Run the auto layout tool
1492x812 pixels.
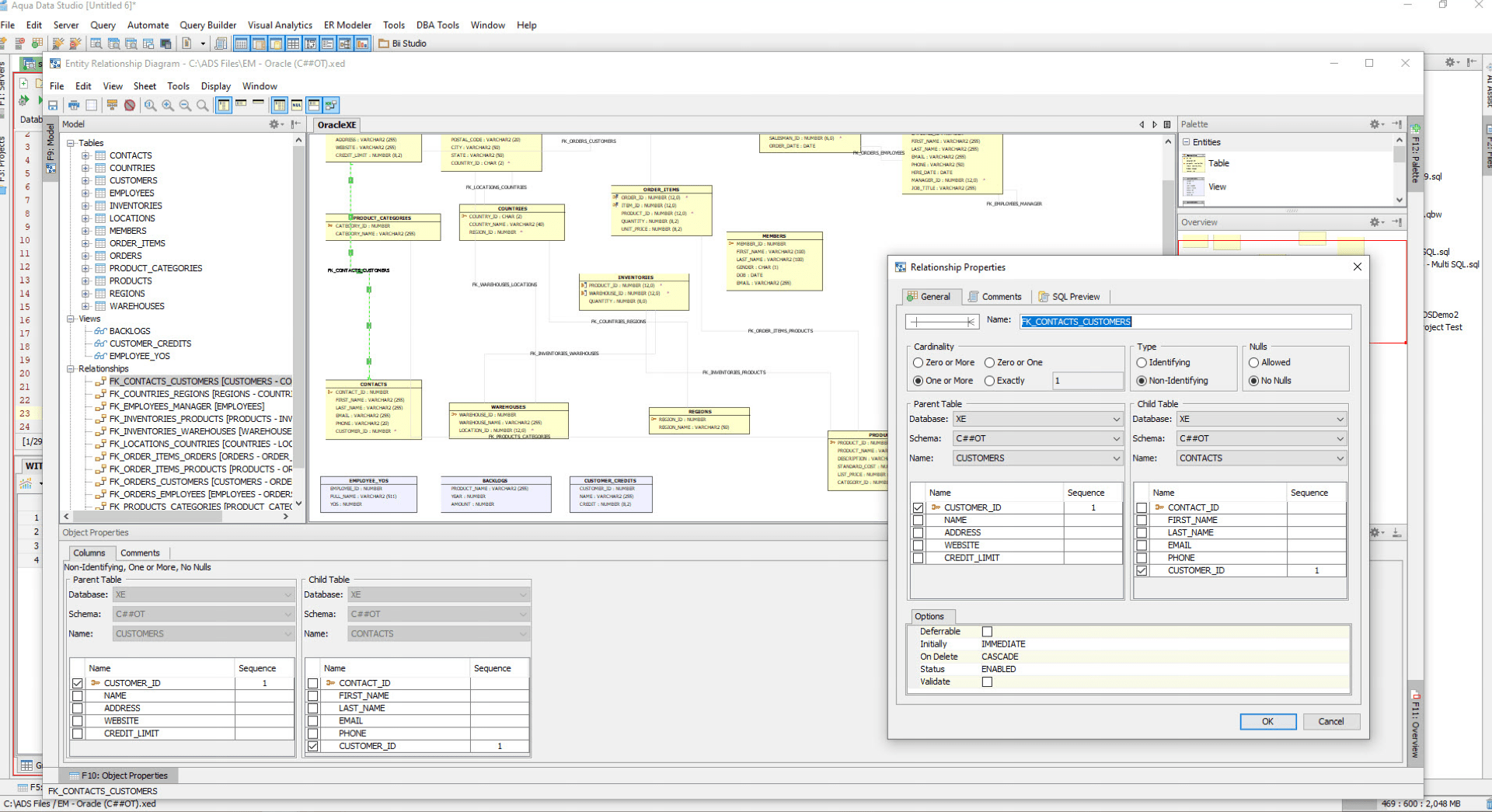[x=112, y=105]
